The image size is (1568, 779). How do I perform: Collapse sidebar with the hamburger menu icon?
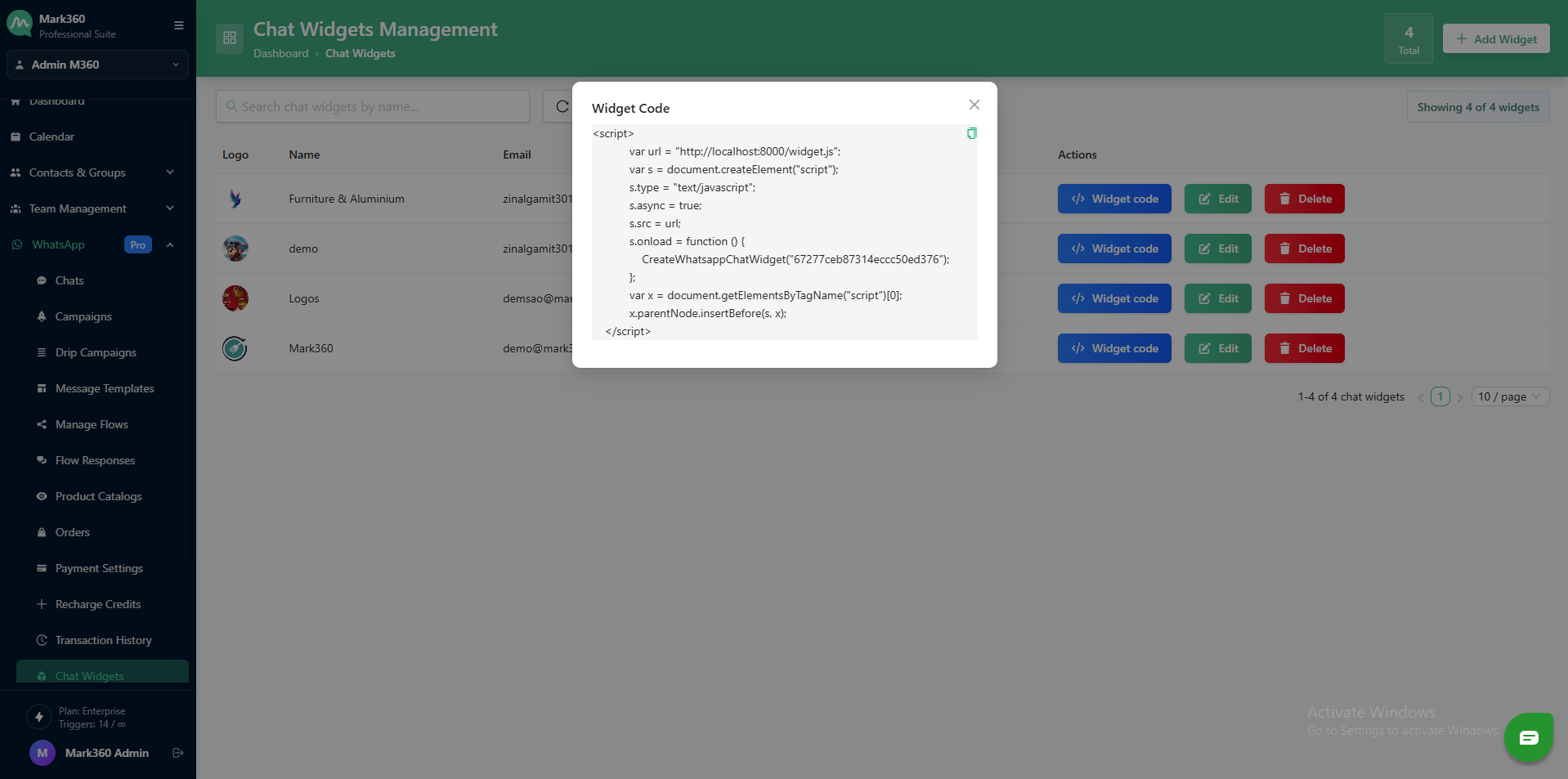pyautogui.click(x=178, y=25)
